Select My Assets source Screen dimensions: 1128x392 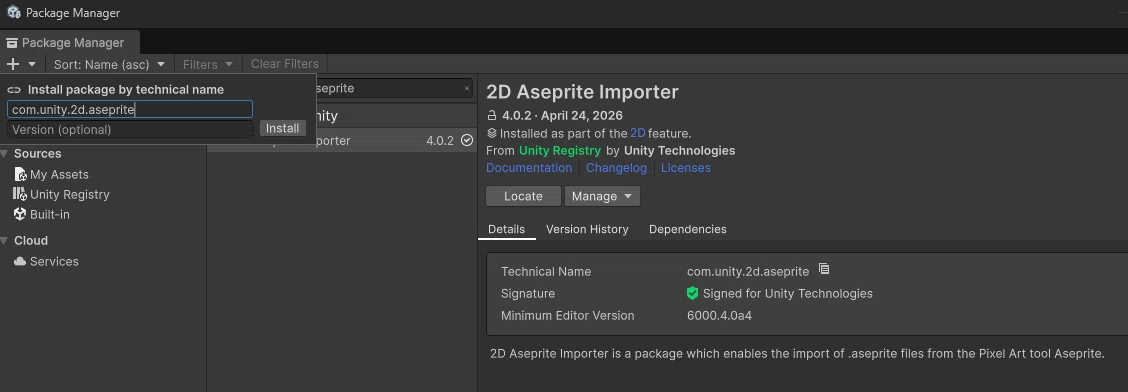click(59, 174)
